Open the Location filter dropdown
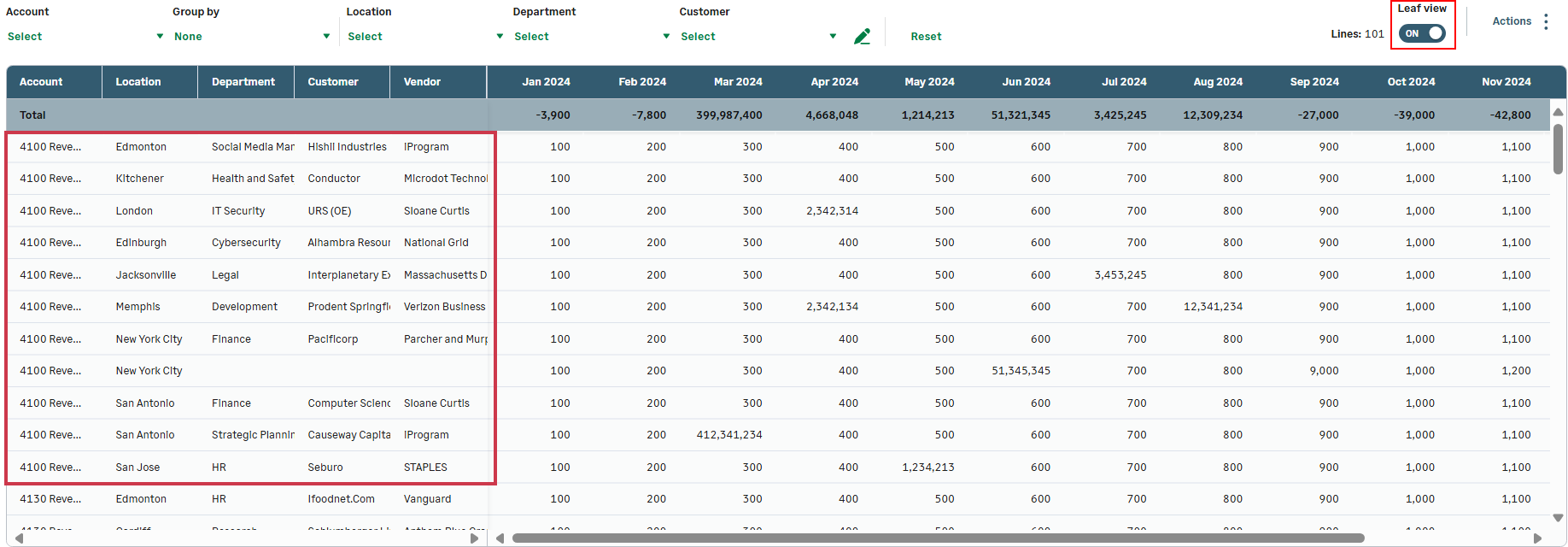 (424, 37)
